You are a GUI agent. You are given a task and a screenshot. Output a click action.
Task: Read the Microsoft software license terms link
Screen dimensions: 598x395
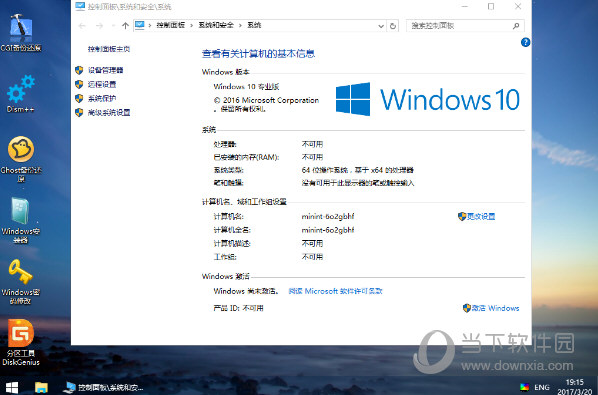335,291
